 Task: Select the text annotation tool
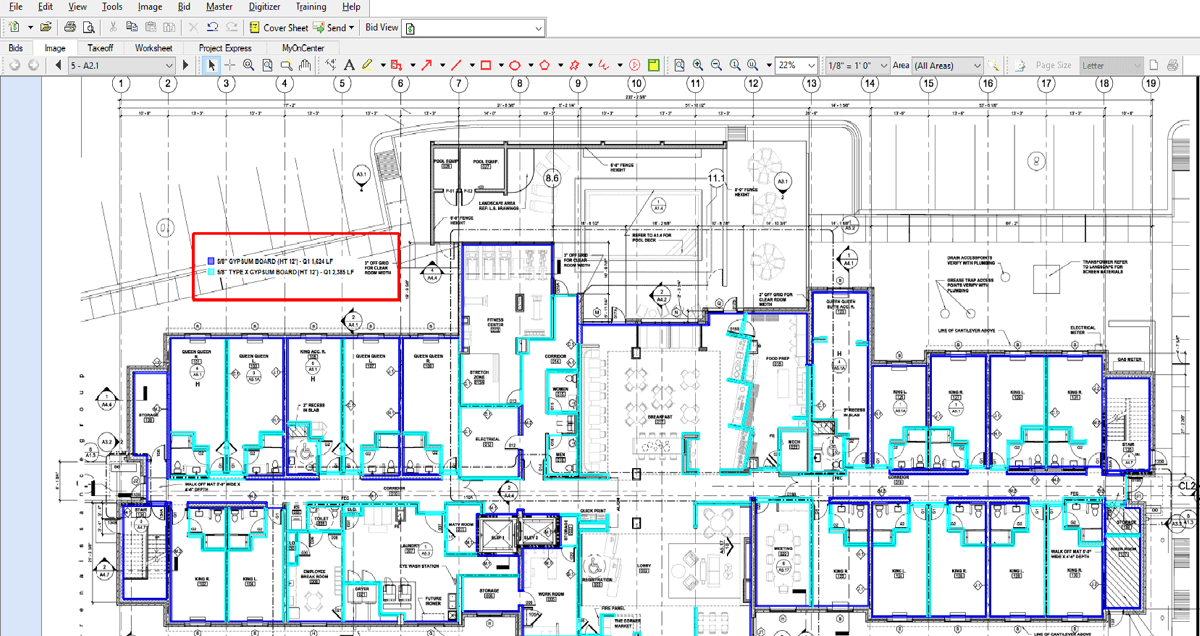click(x=349, y=65)
